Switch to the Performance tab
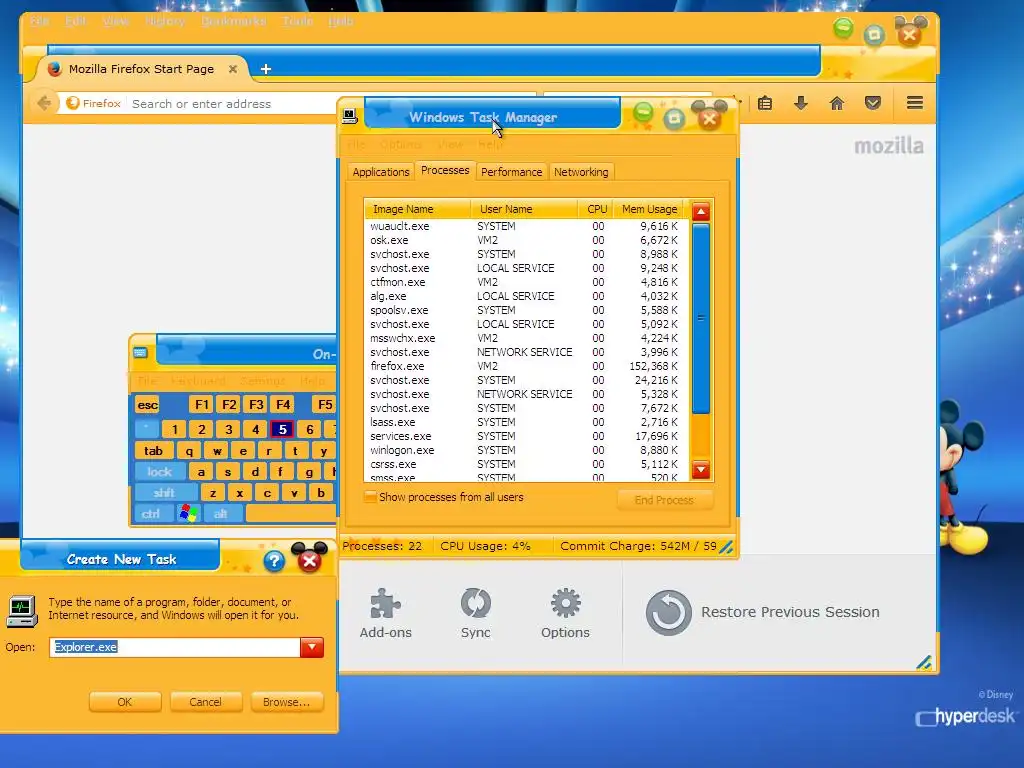The image size is (1024, 768). [511, 172]
